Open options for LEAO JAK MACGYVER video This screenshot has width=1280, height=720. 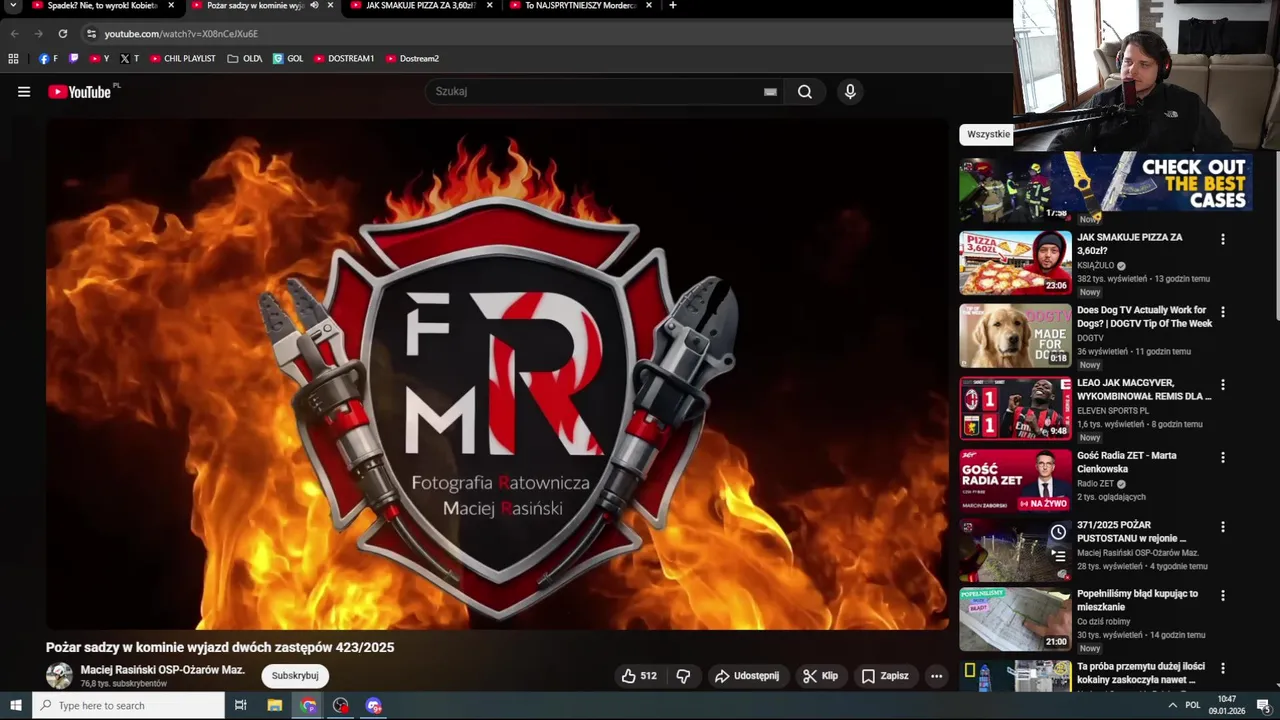[x=1222, y=385]
